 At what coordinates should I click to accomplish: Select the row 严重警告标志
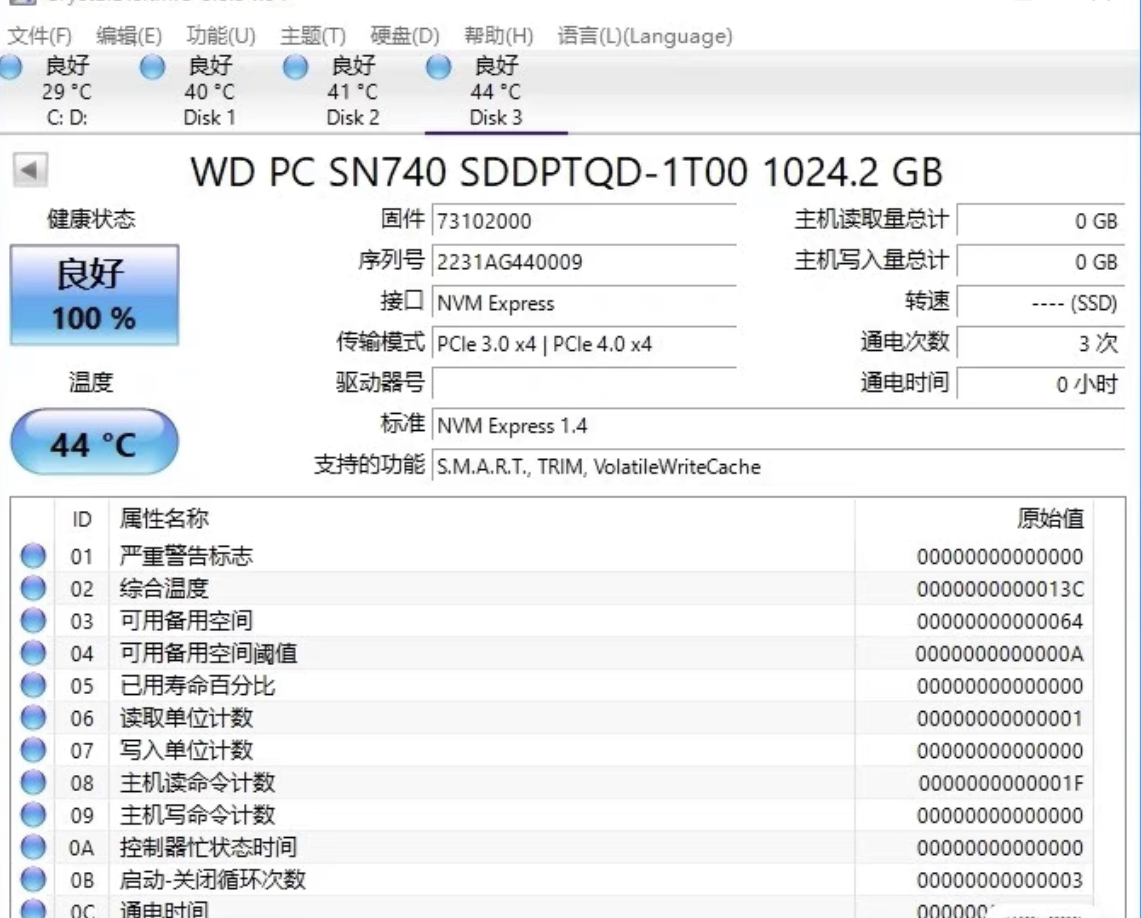pyautogui.click(x=553, y=556)
